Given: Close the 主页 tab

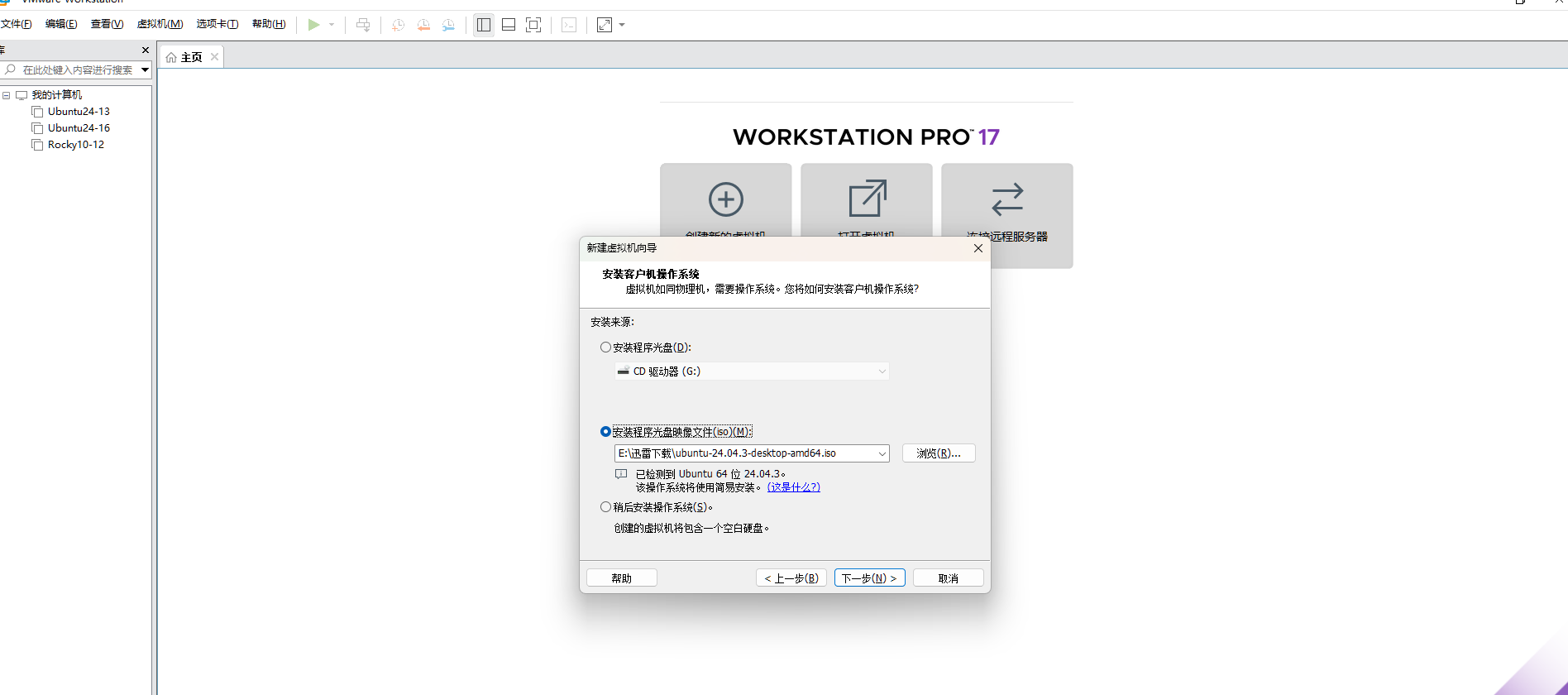Looking at the screenshot, I should click(214, 56).
